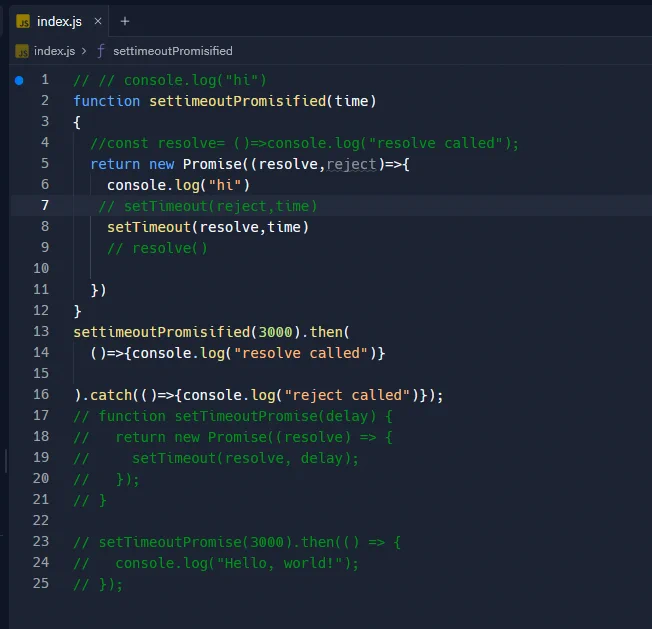Open a new tab with plus button
The image size is (652, 629).
(125, 21)
